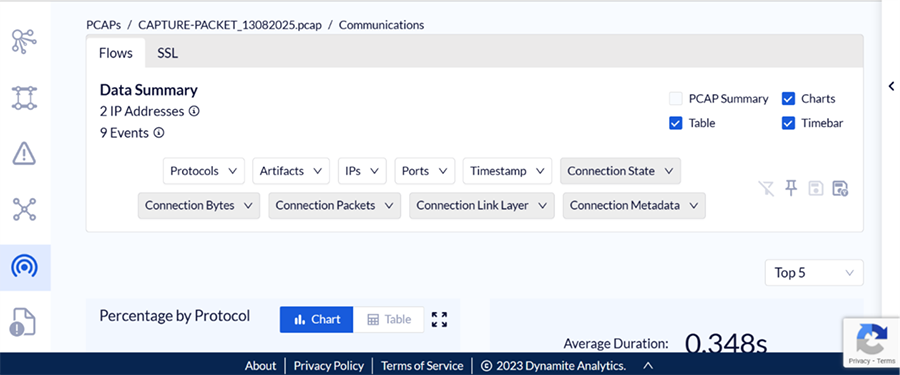Open the Connection Packets dropdown
This screenshot has height=375, width=900.
click(335, 206)
